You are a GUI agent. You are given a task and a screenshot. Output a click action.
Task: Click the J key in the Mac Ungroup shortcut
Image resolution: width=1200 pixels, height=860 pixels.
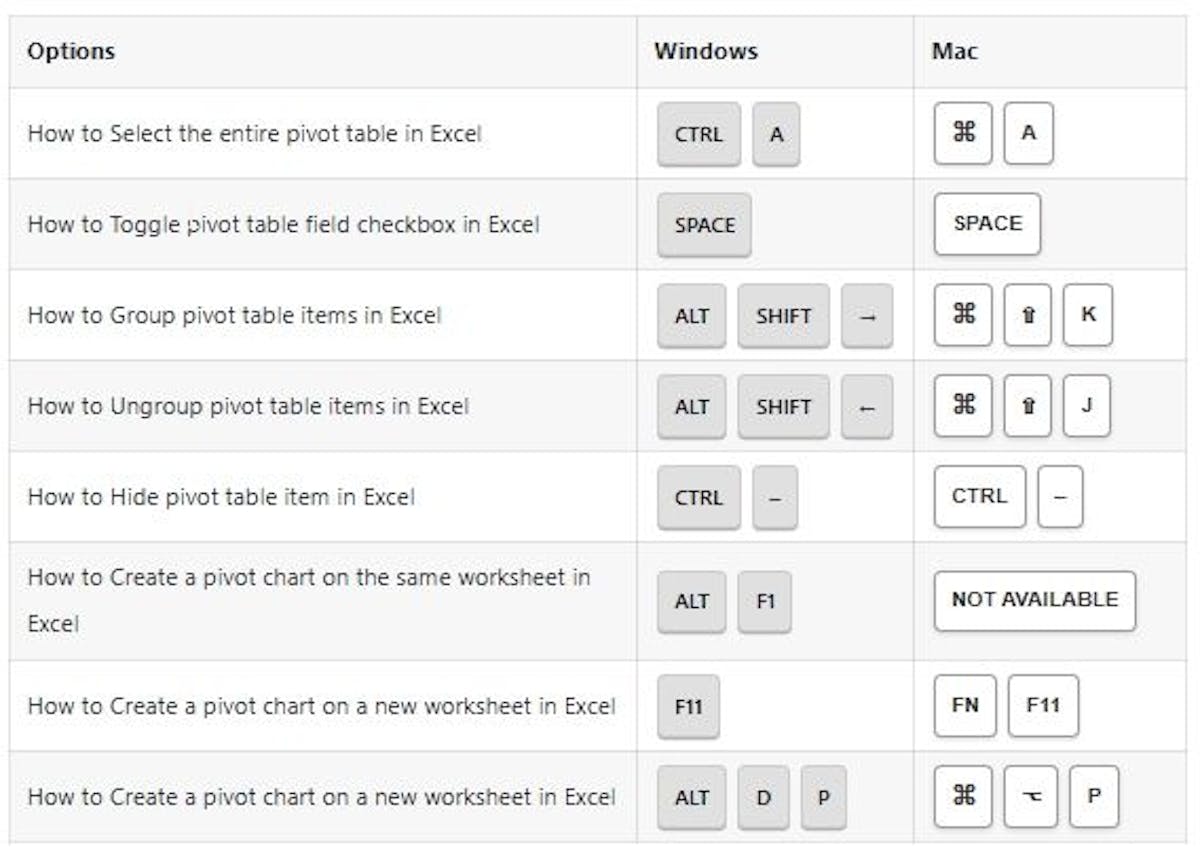pos(1087,406)
